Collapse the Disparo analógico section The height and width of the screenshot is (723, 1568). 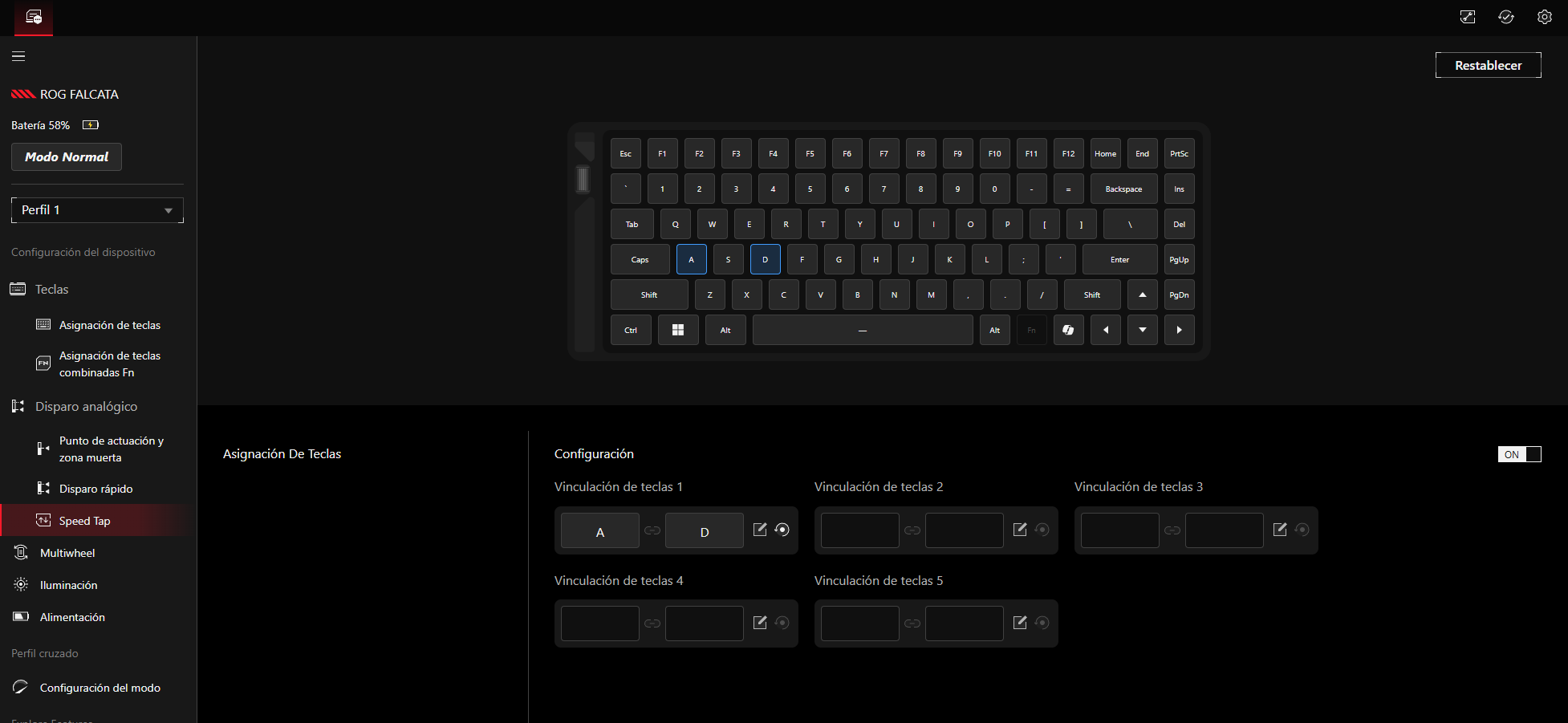tap(86, 407)
